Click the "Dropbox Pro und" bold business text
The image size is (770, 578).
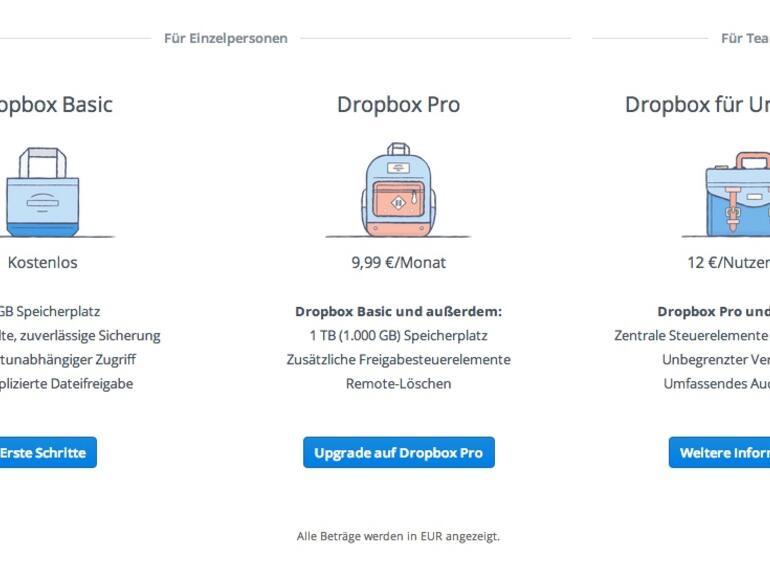(712, 312)
